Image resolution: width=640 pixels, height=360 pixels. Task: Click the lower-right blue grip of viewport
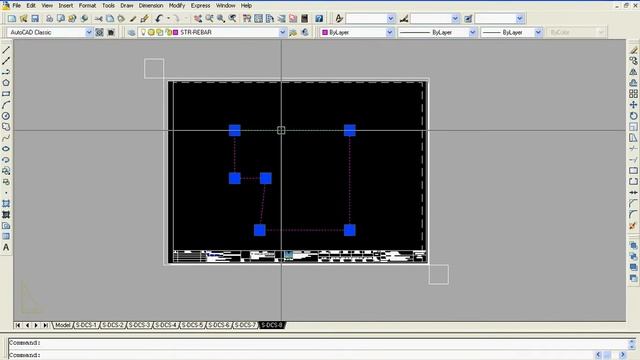350,230
